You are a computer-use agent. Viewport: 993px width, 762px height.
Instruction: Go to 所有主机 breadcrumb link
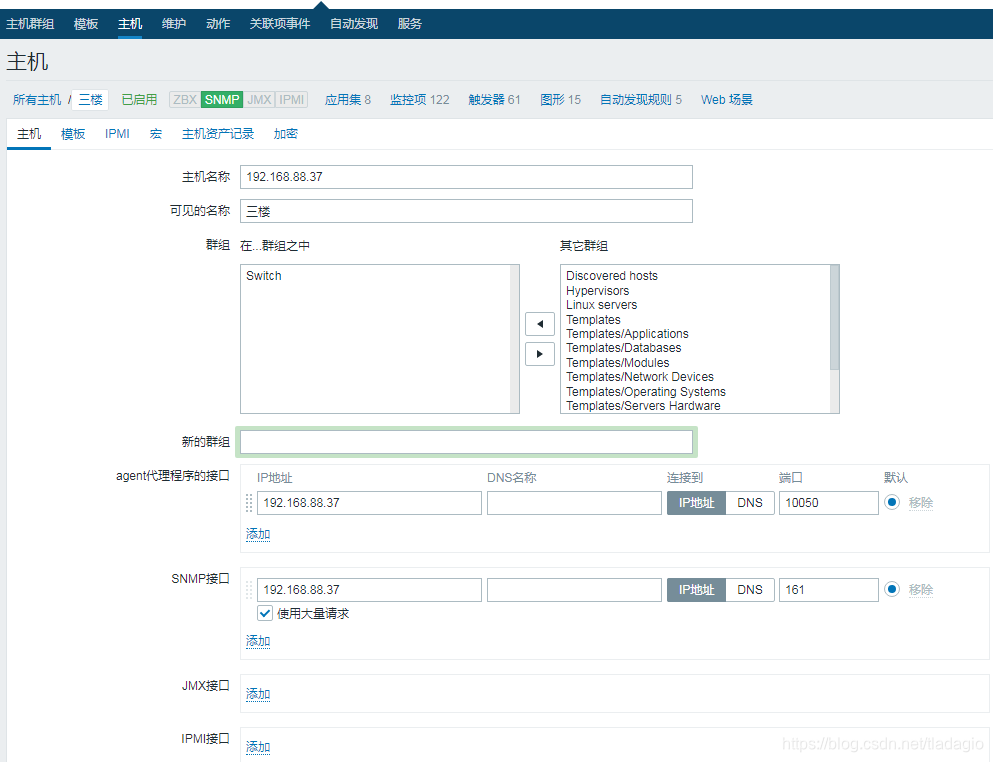coord(37,99)
